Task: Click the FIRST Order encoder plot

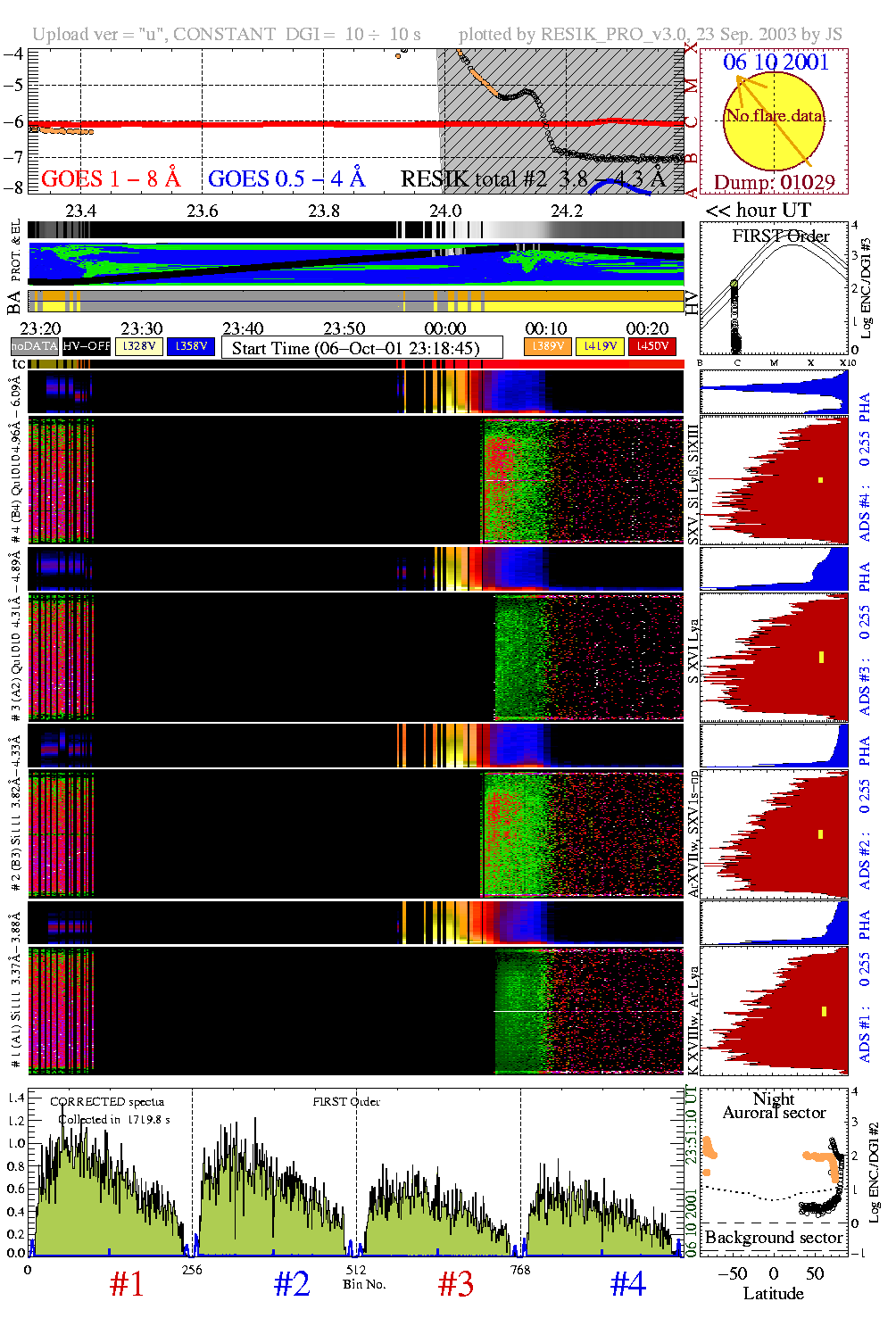Action: pos(774,290)
